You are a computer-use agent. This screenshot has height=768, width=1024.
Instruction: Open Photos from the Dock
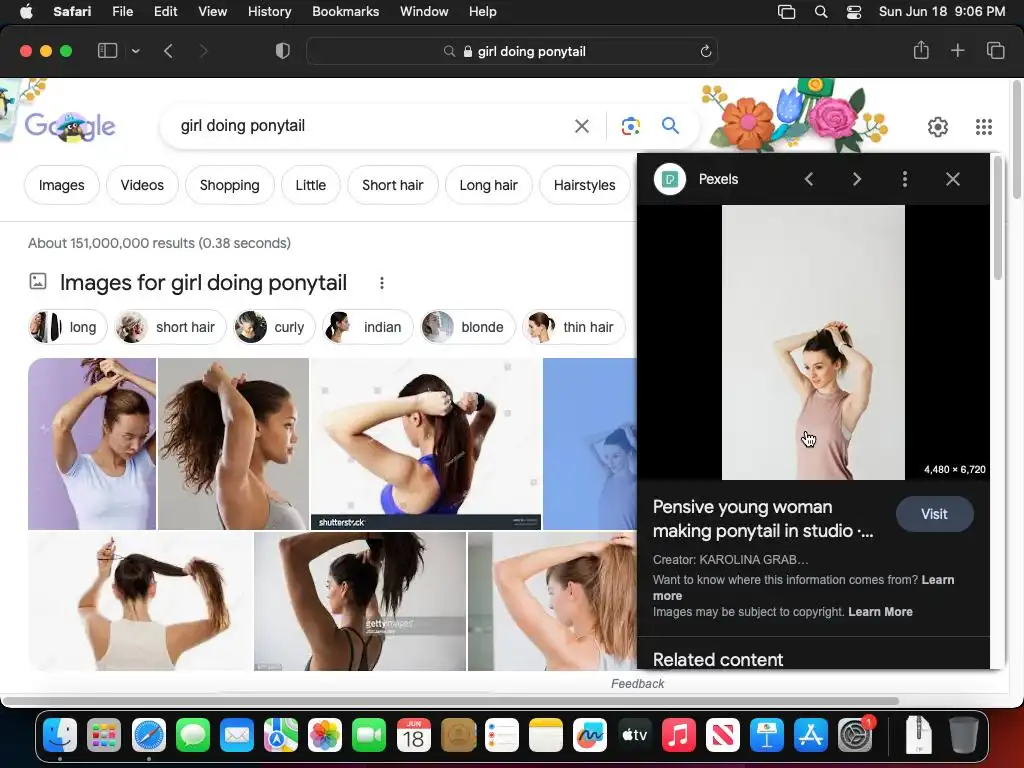pos(325,736)
